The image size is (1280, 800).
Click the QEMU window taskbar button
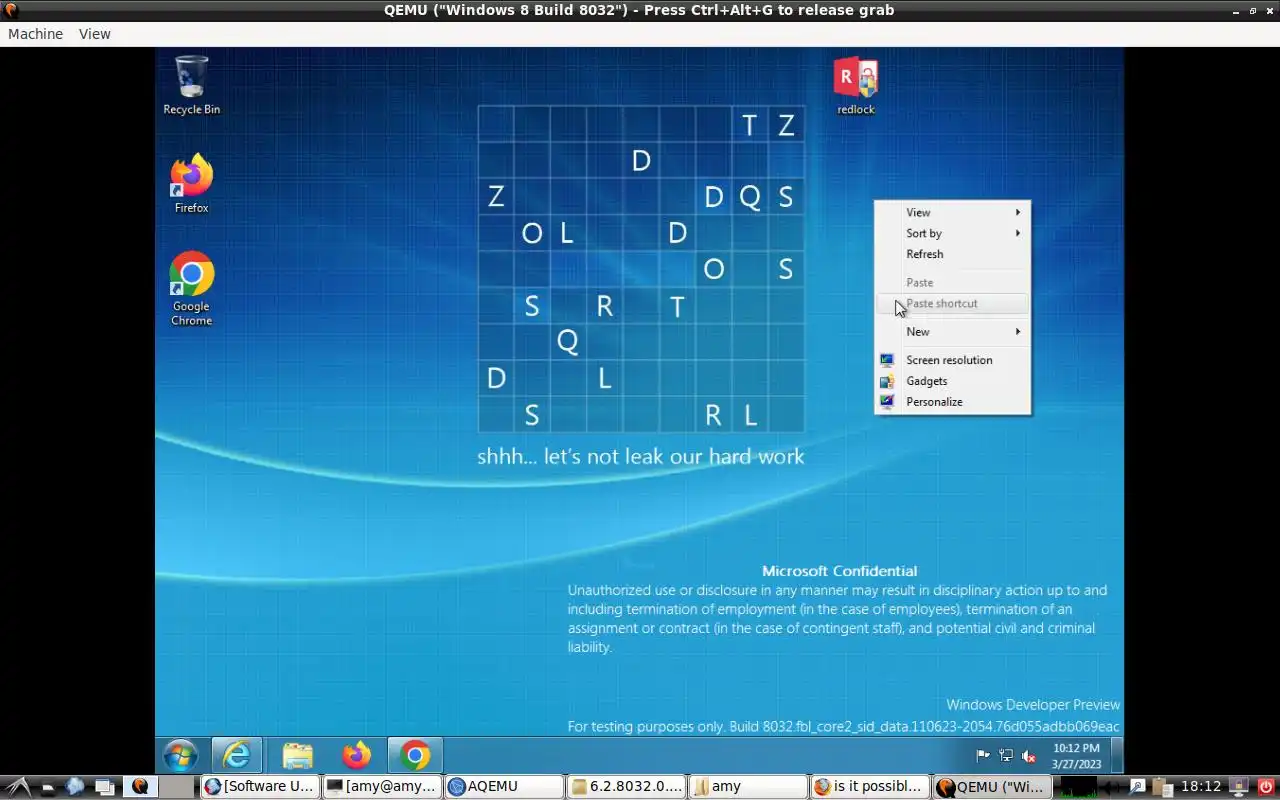coord(992,787)
